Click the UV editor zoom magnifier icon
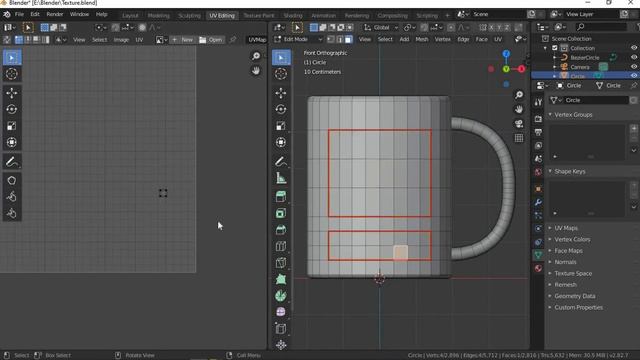This screenshot has width=640, height=360. [256, 56]
